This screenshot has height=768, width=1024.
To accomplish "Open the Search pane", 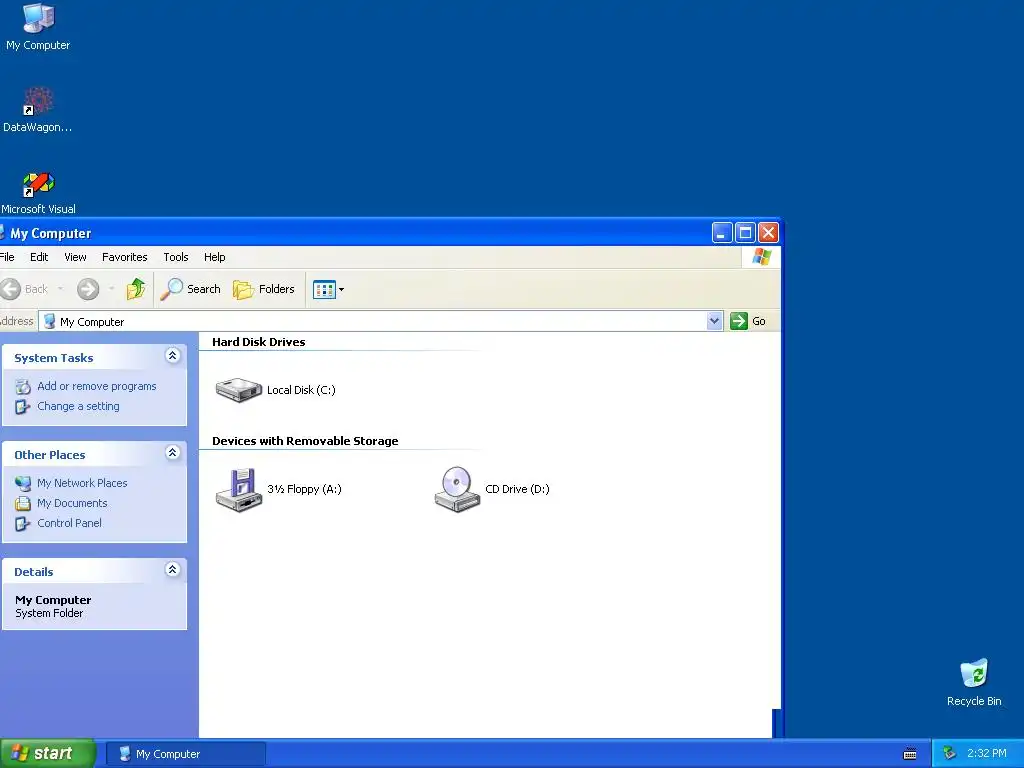I will click(x=191, y=289).
